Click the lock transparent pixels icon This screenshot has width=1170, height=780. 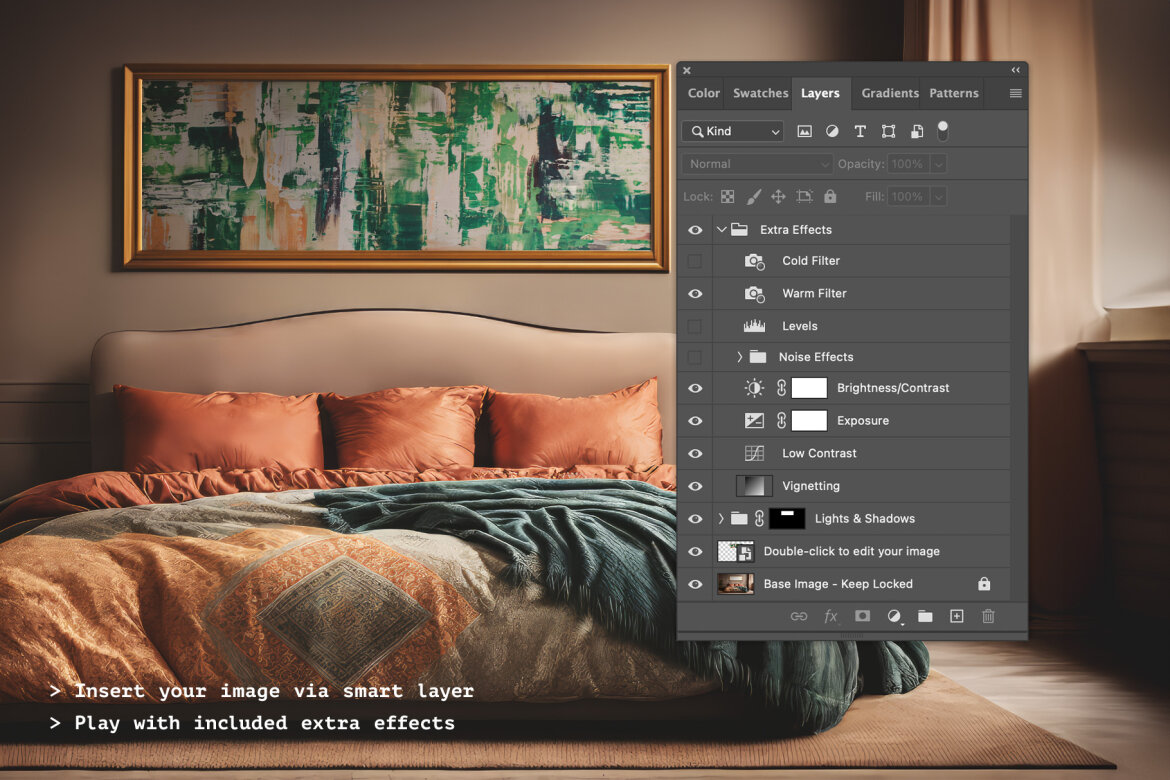click(728, 196)
